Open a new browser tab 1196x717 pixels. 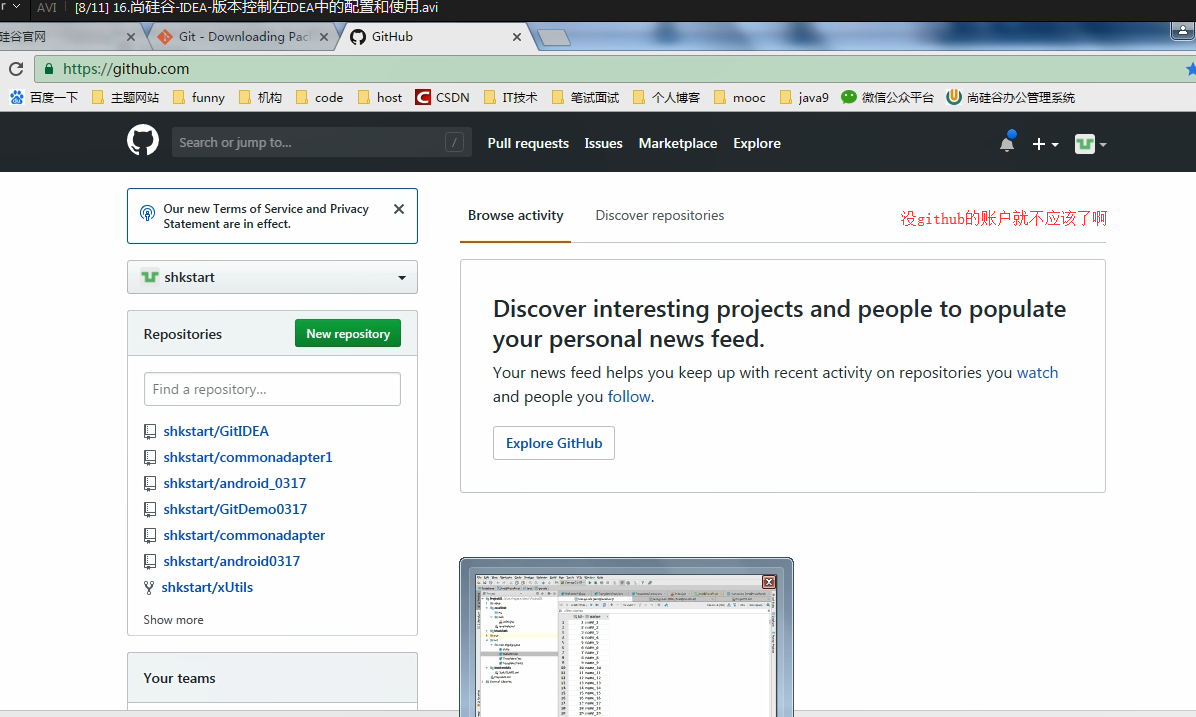click(x=553, y=37)
